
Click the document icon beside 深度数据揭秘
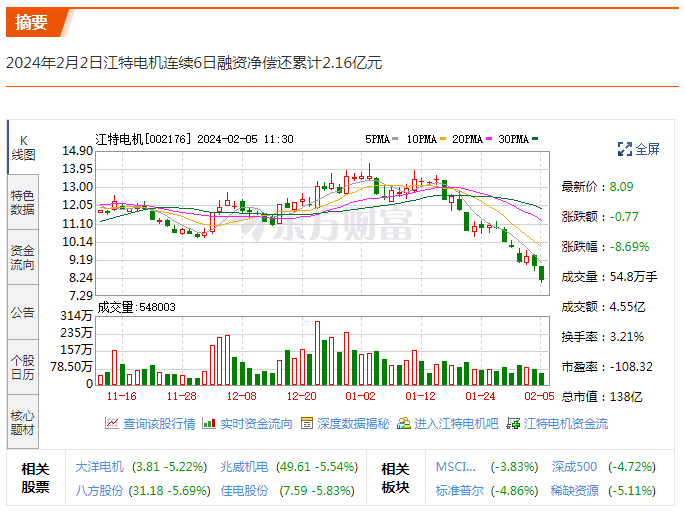307,423
